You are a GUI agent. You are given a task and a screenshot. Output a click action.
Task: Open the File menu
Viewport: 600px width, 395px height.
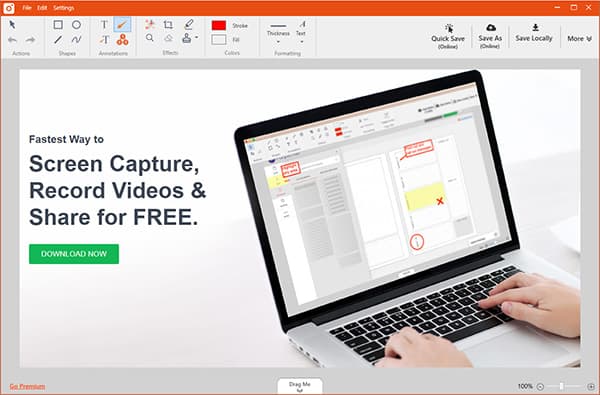pos(27,8)
